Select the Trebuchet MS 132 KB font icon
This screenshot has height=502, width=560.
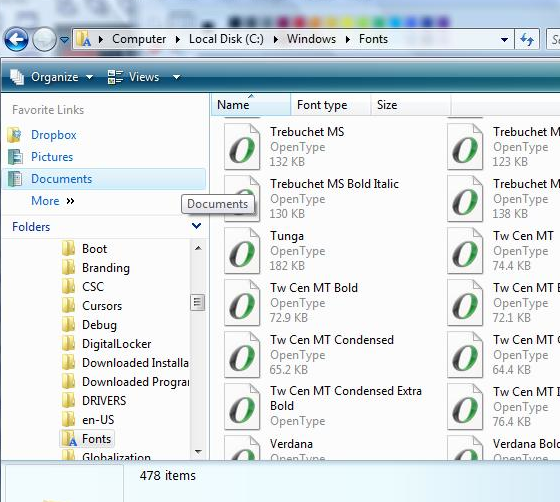[x=242, y=147]
